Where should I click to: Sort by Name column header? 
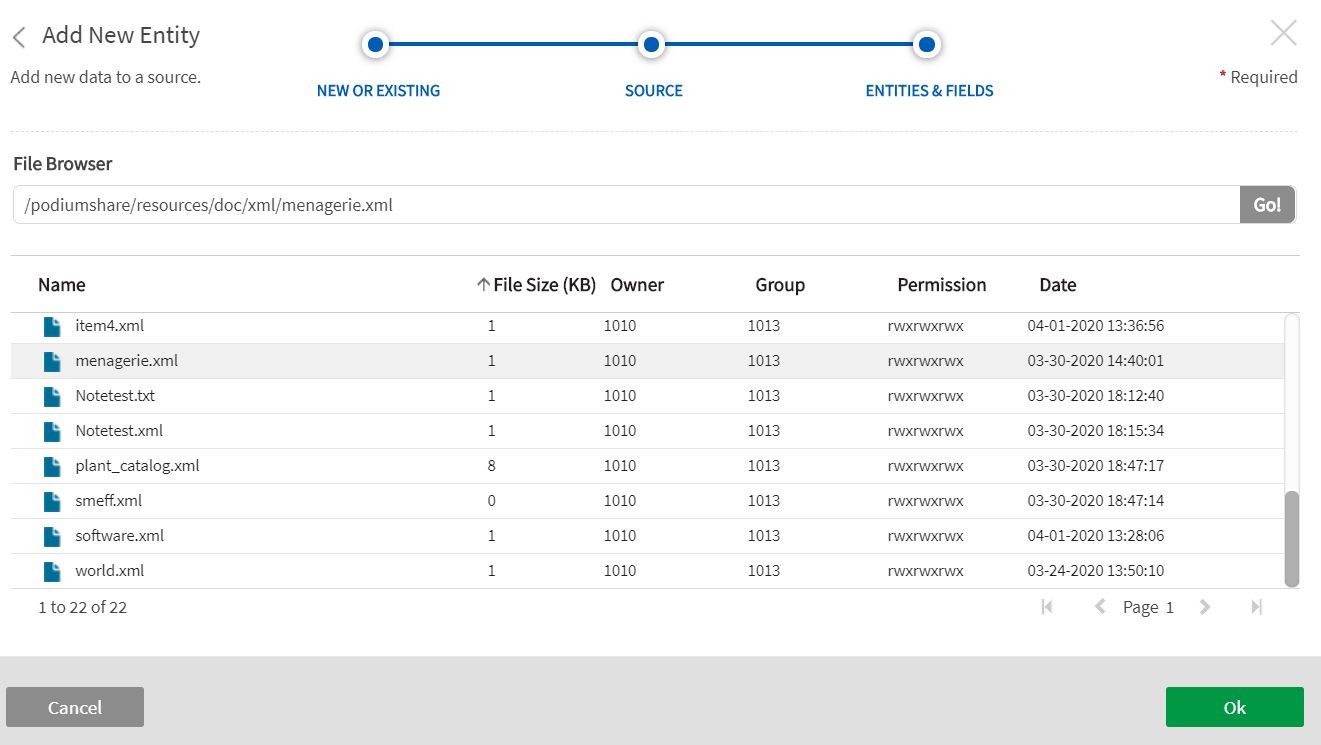[62, 285]
